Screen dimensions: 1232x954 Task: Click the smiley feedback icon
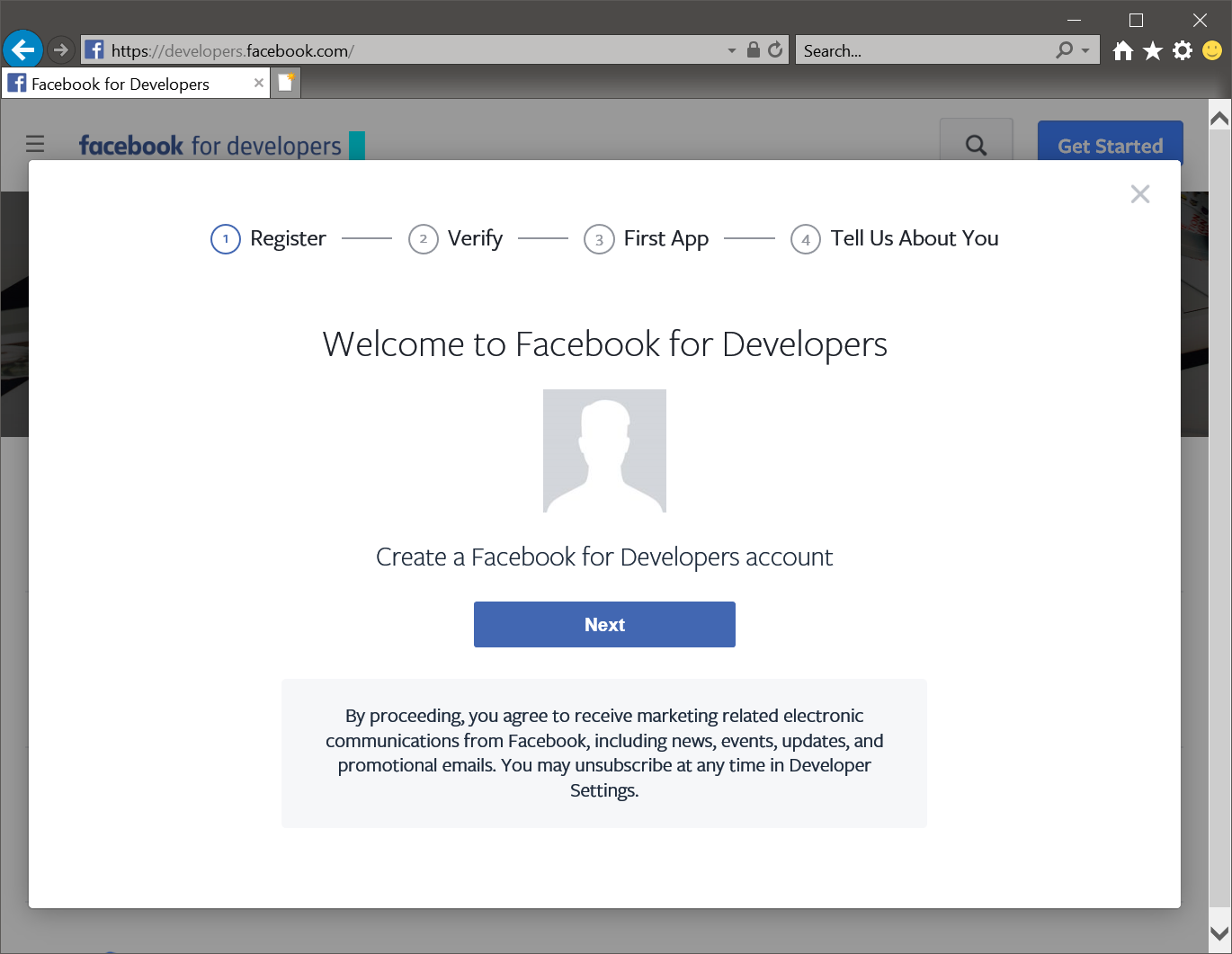click(x=1212, y=51)
